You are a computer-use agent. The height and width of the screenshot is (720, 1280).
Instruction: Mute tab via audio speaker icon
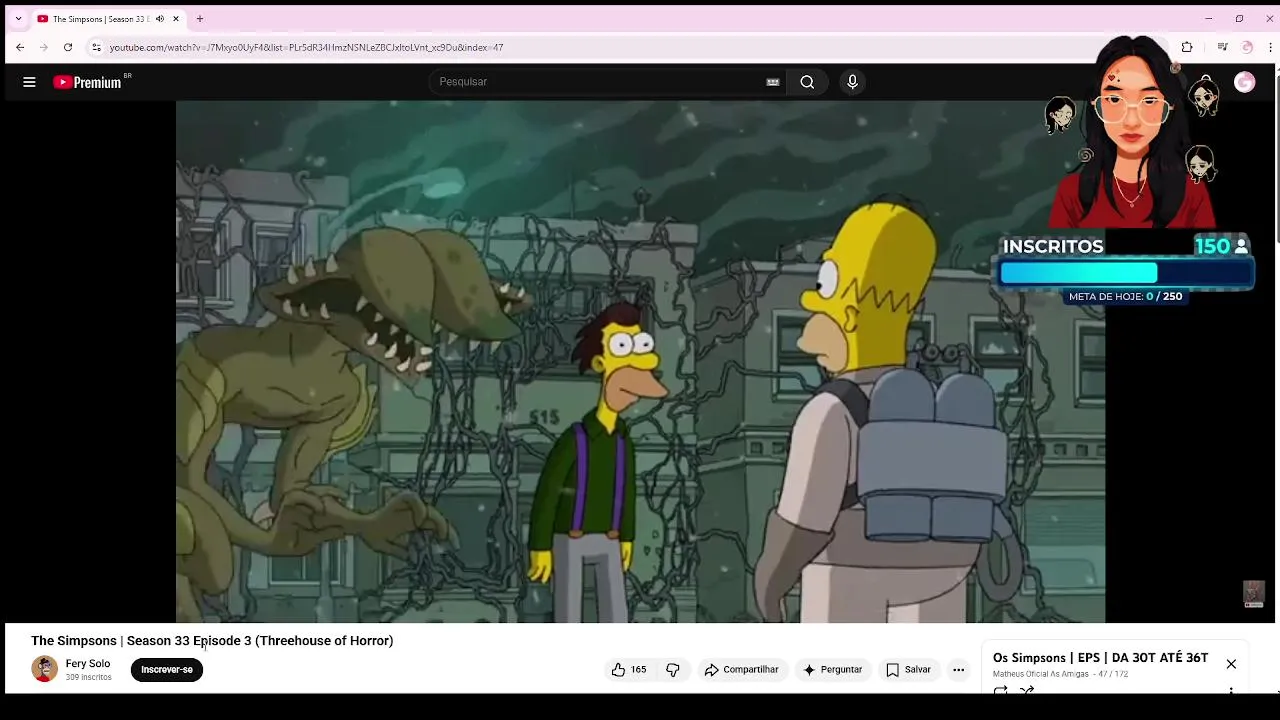[x=160, y=18]
